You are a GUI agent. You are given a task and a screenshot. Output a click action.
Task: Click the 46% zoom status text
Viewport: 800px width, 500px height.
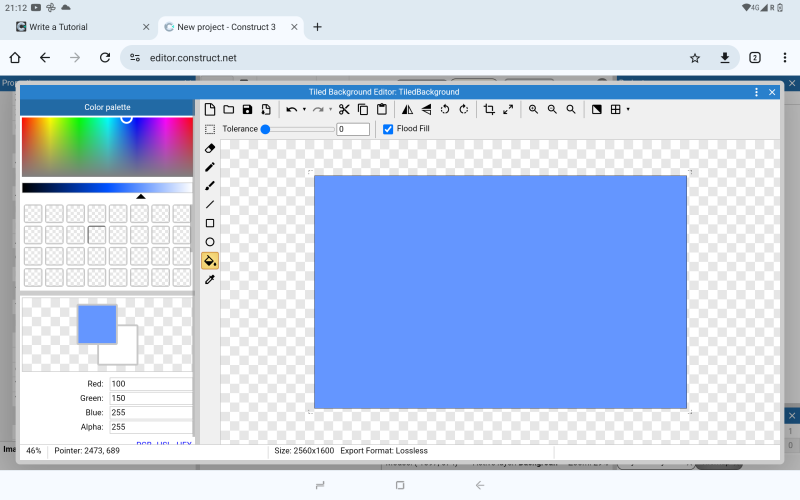click(x=34, y=451)
